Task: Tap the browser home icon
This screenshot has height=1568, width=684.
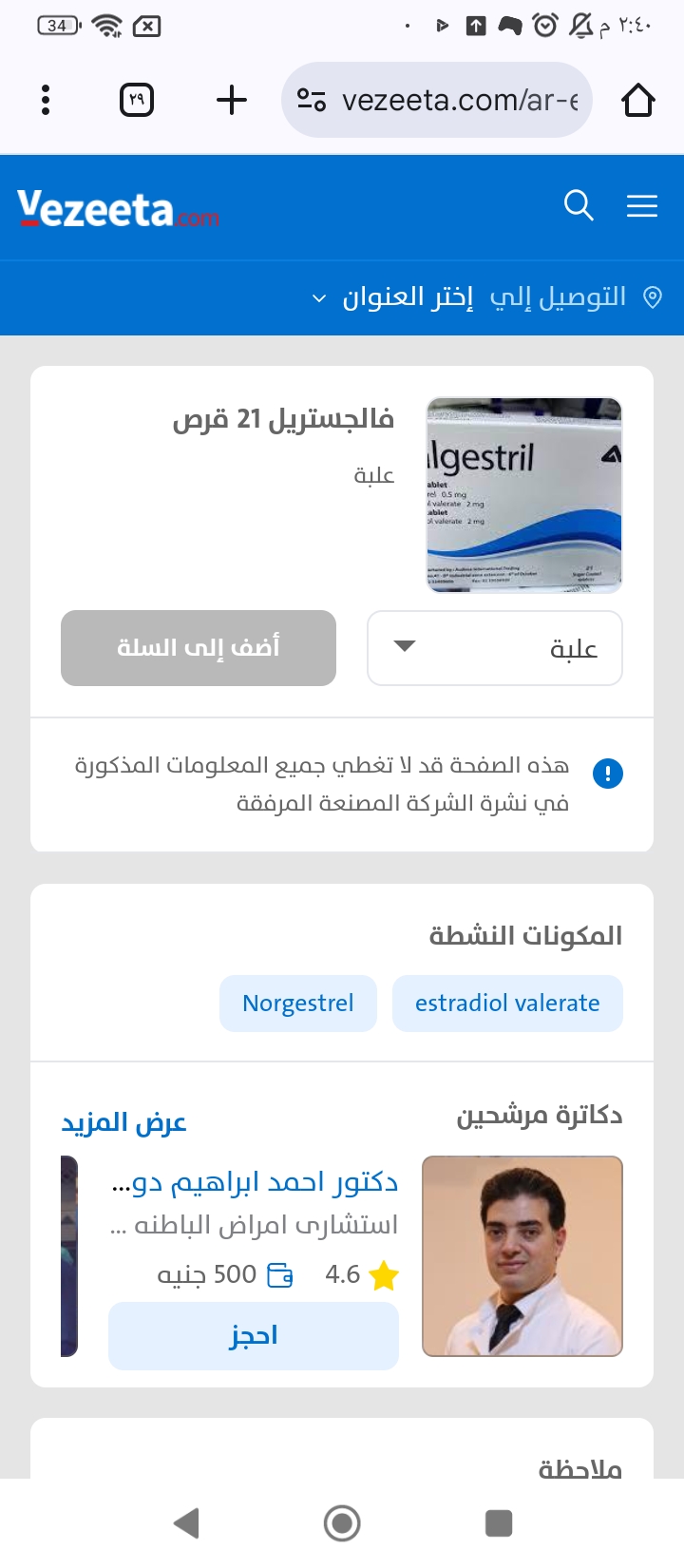Action: coord(638,100)
